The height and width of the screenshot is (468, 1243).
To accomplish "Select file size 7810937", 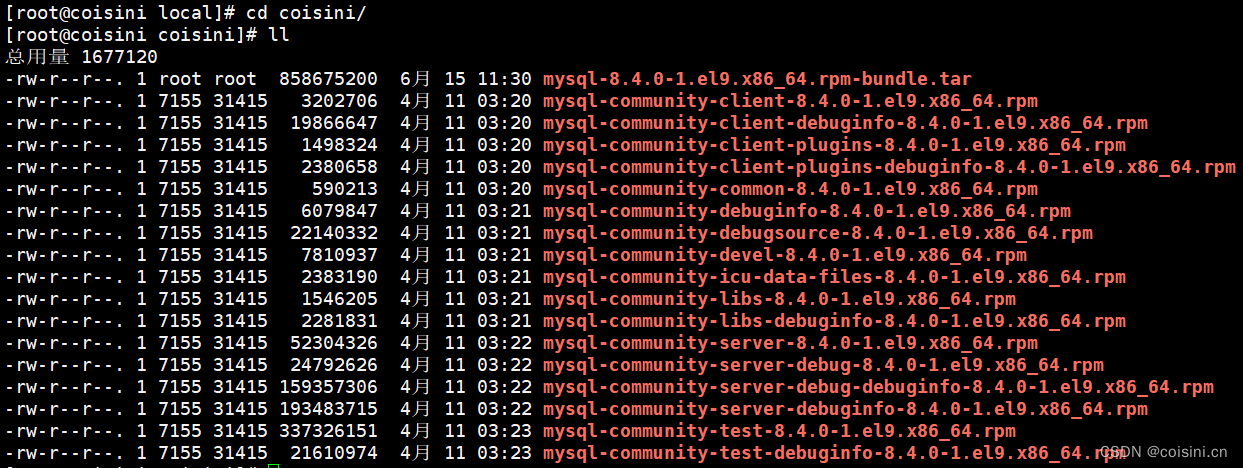I will coord(340,255).
